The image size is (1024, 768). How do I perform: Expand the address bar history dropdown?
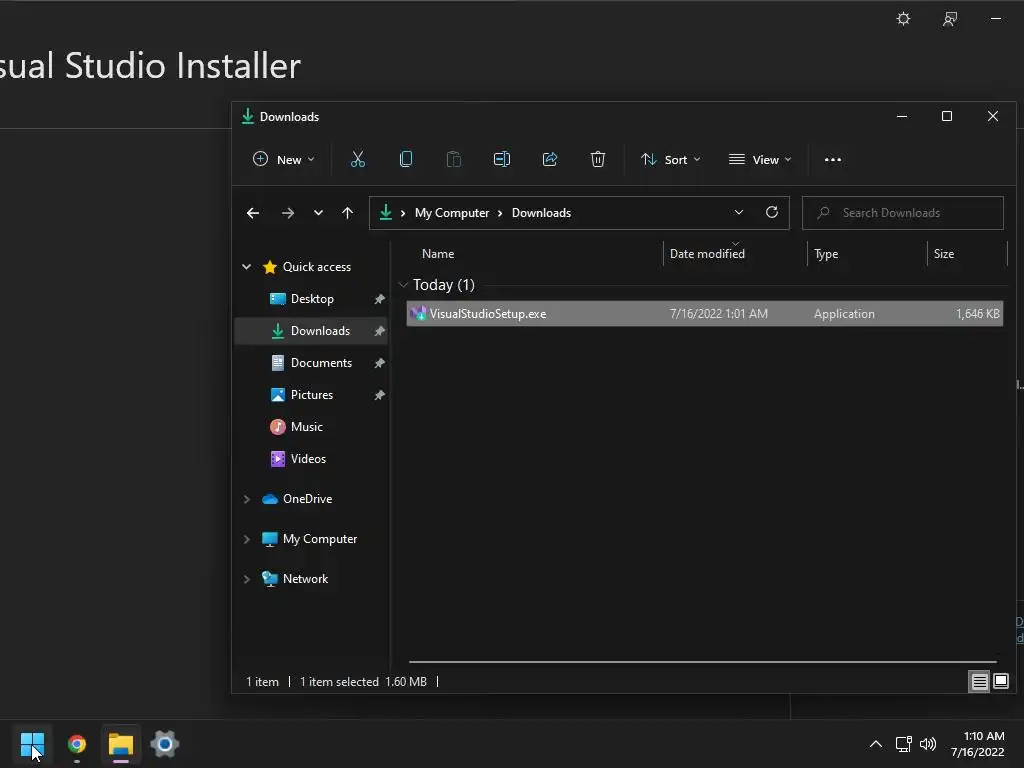click(739, 212)
